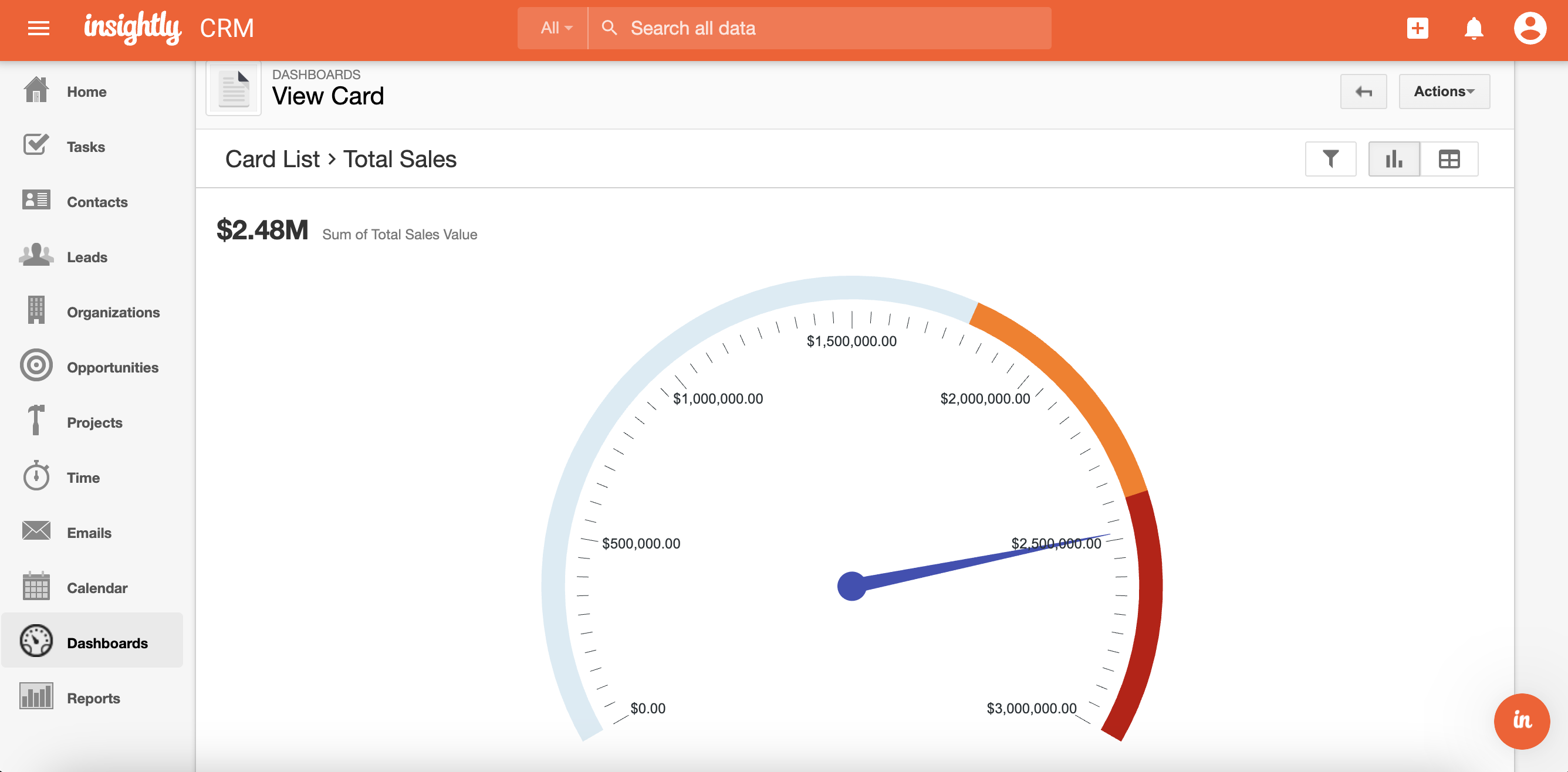The height and width of the screenshot is (772, 1568).
Task: Click the Leads people icon
Action: 36,255
